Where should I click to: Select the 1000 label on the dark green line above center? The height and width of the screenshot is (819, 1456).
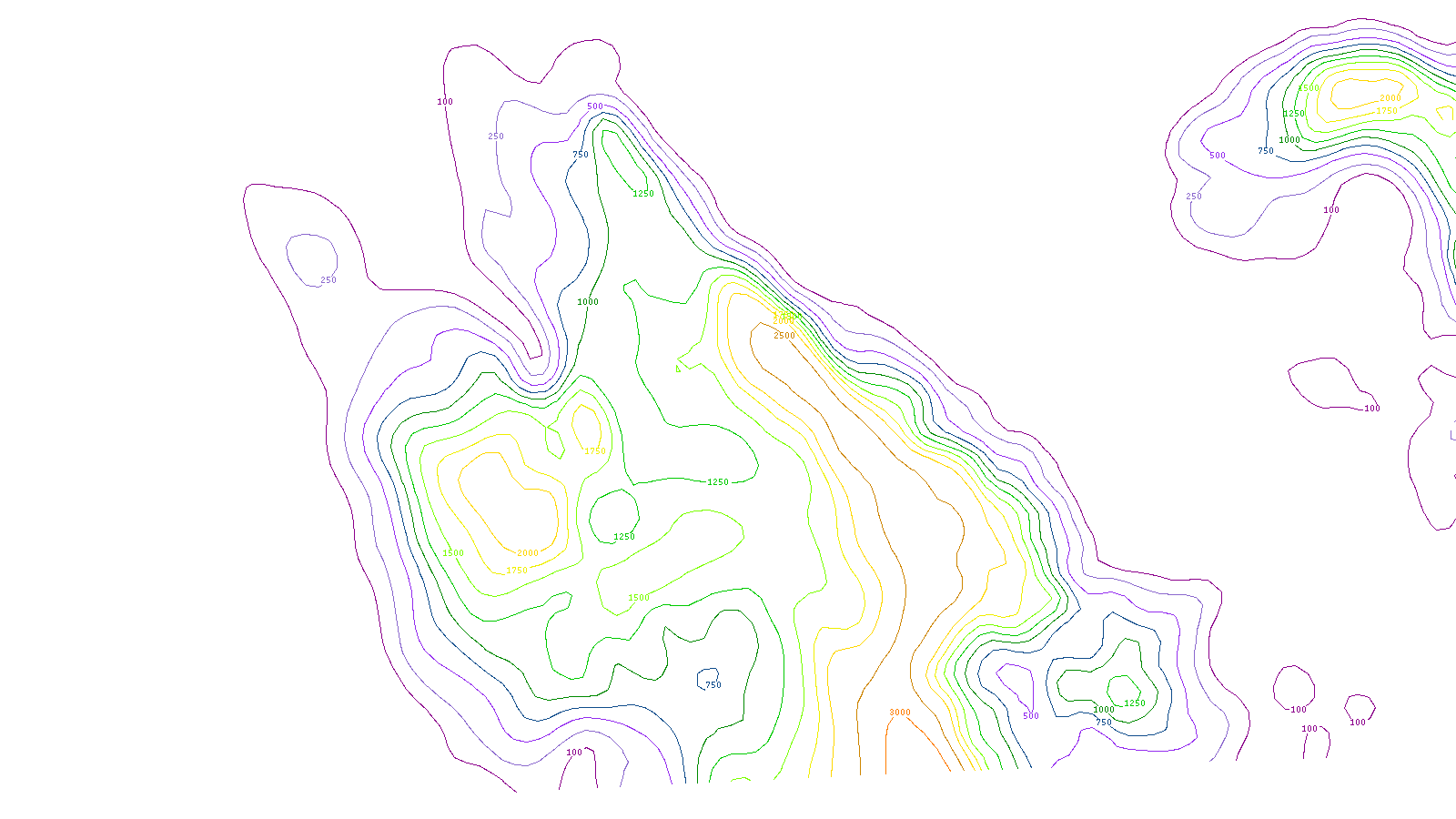click(588, 302)
